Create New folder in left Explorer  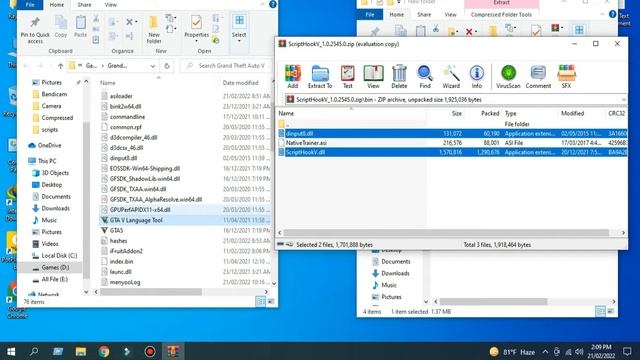[154, 30]
